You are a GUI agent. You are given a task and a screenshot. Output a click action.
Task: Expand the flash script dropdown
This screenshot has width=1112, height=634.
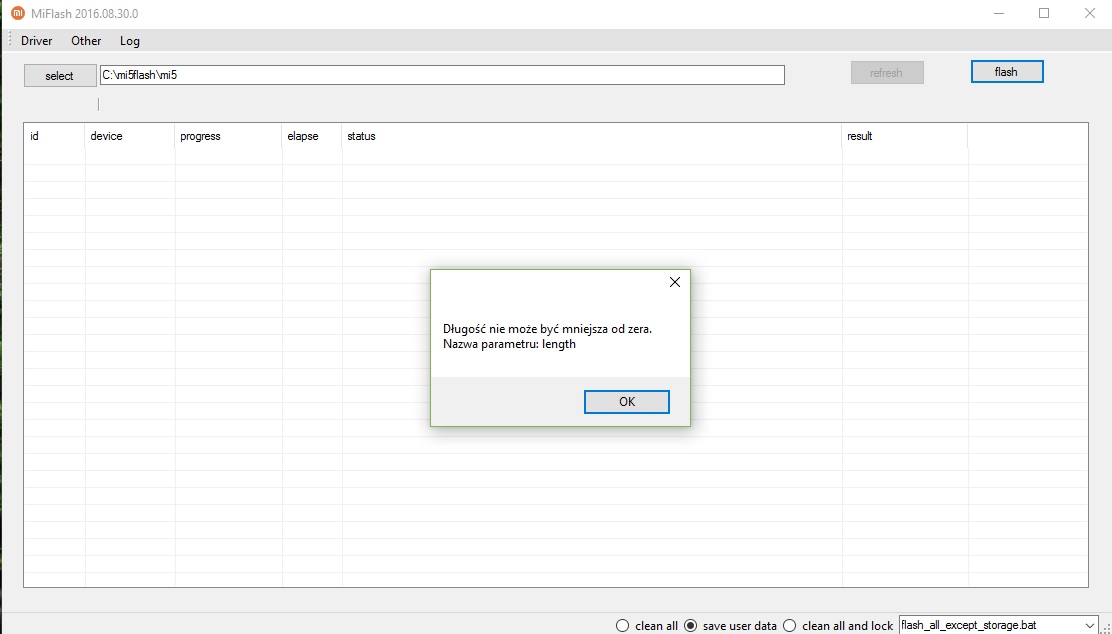pos(1089,625)
